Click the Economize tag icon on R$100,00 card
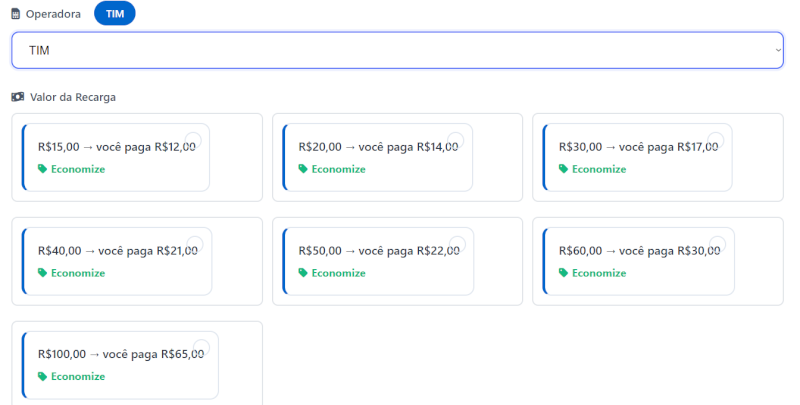The image size is (800, 405). coord(42,377)
